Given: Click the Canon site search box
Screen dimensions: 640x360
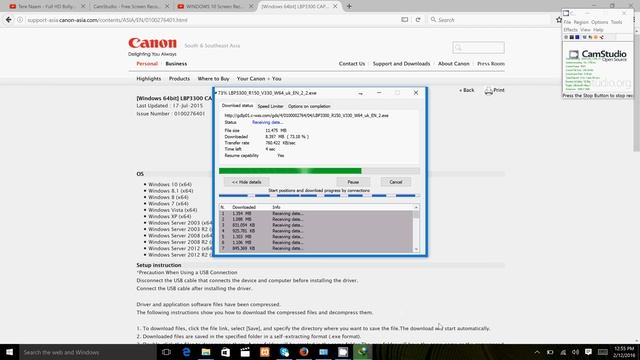Looking at the screenshot, I should pyautogui.click(x=478, y=47).
